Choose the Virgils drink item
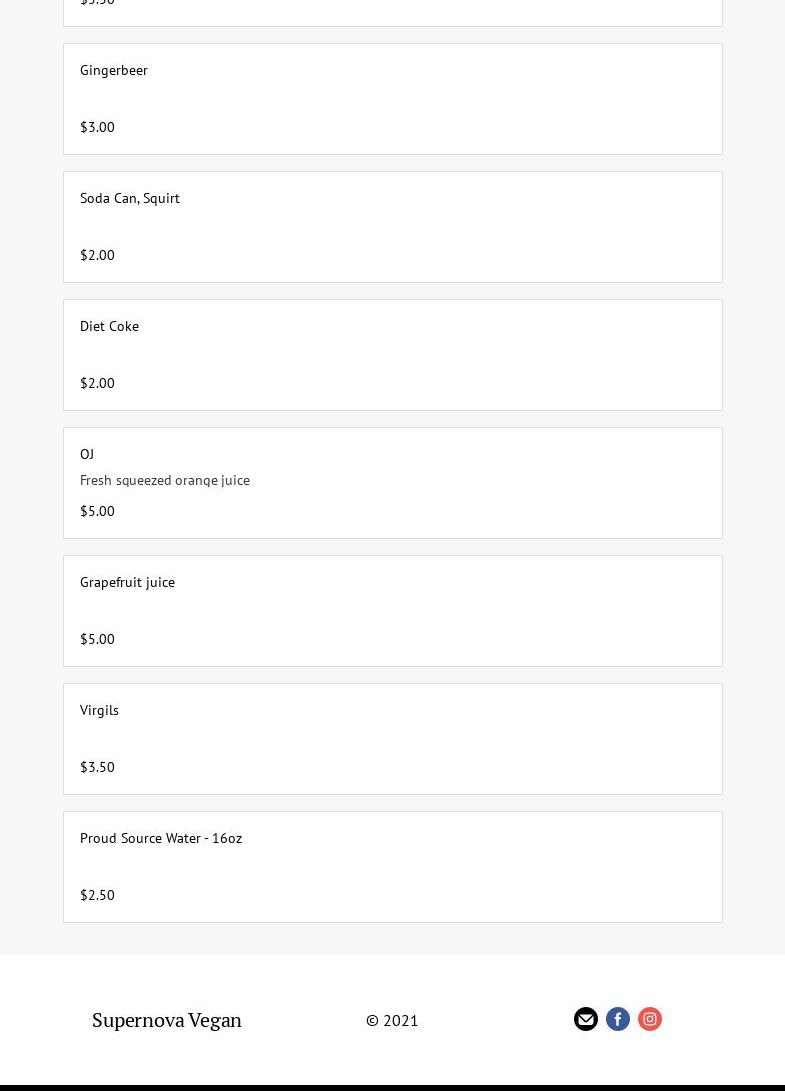Screen dimensions: 785x1091 [99, 710]
